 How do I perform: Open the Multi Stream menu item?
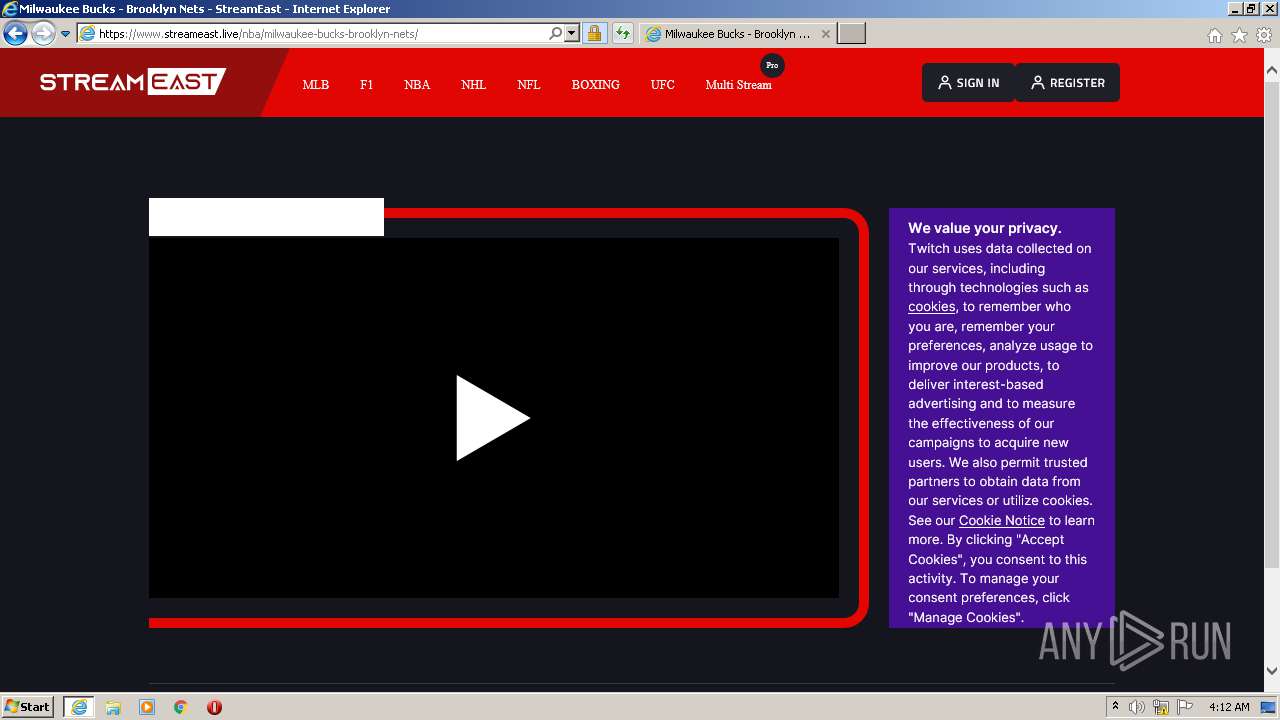tap(738, 85)
